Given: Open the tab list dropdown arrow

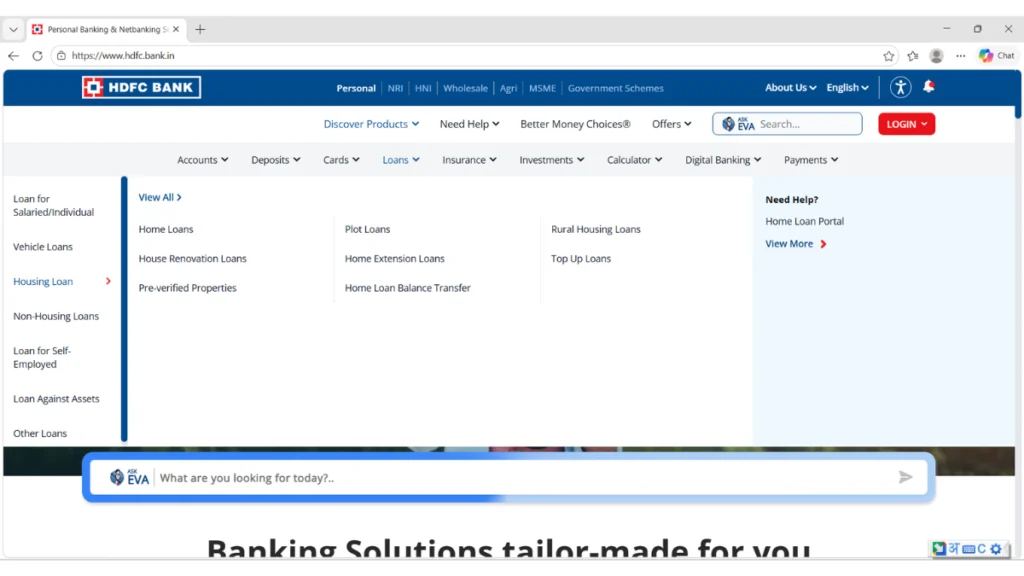Looking at the screenshot, I should pyautogui.click(x=13, y=29).
